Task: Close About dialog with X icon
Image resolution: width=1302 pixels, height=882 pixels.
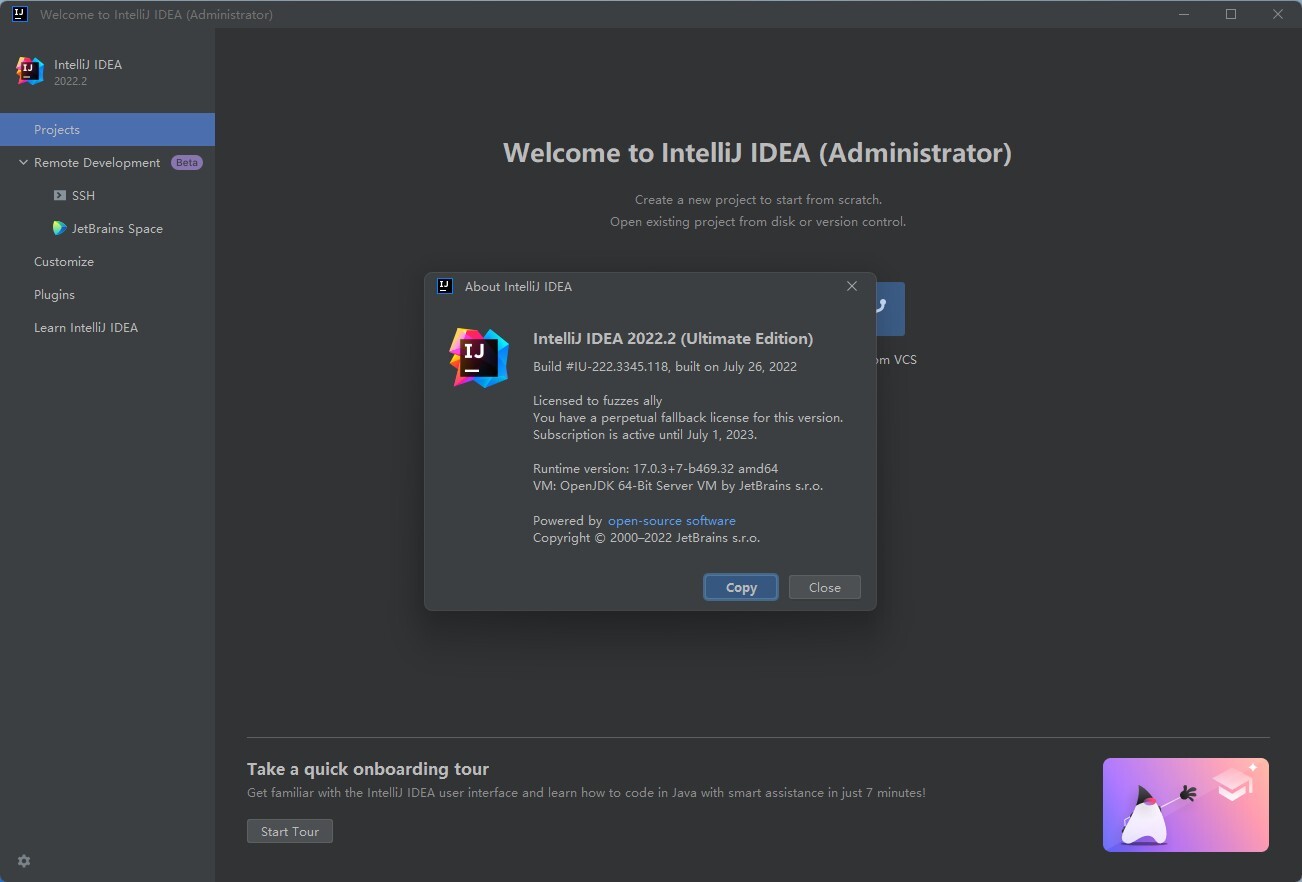Action: point(852,286)
